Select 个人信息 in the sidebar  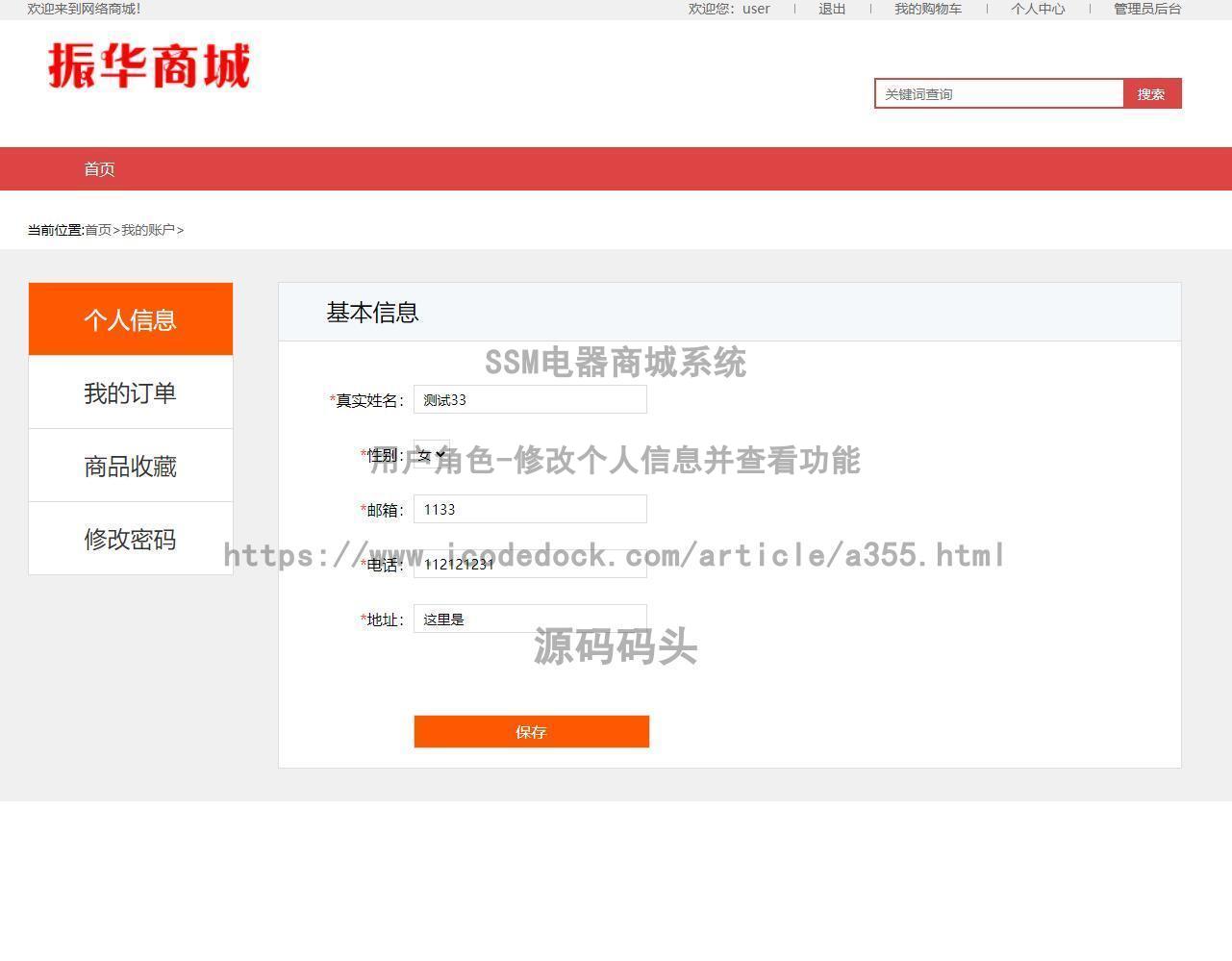[x=130, y=318]
